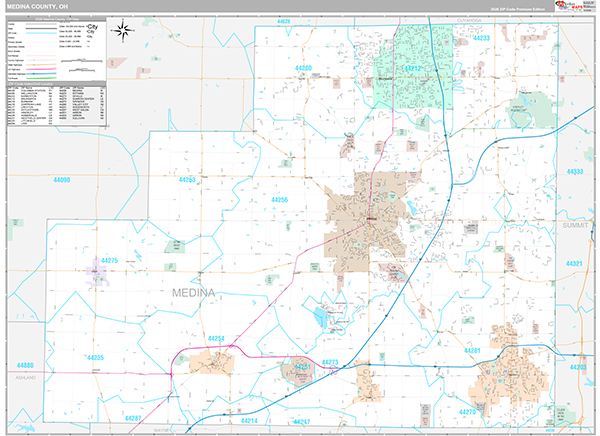Click ZIP code label 44028

click(284, 21)
